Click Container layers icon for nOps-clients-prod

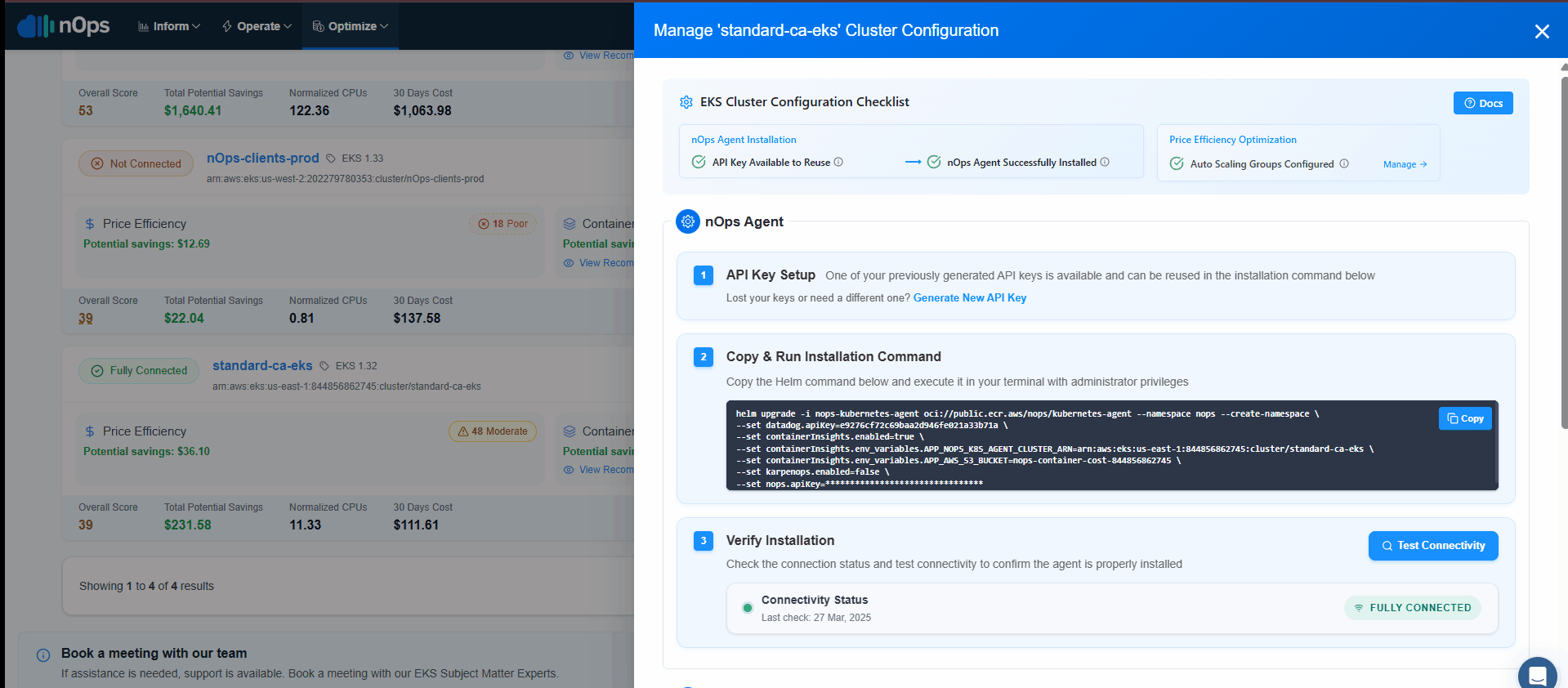570,224
